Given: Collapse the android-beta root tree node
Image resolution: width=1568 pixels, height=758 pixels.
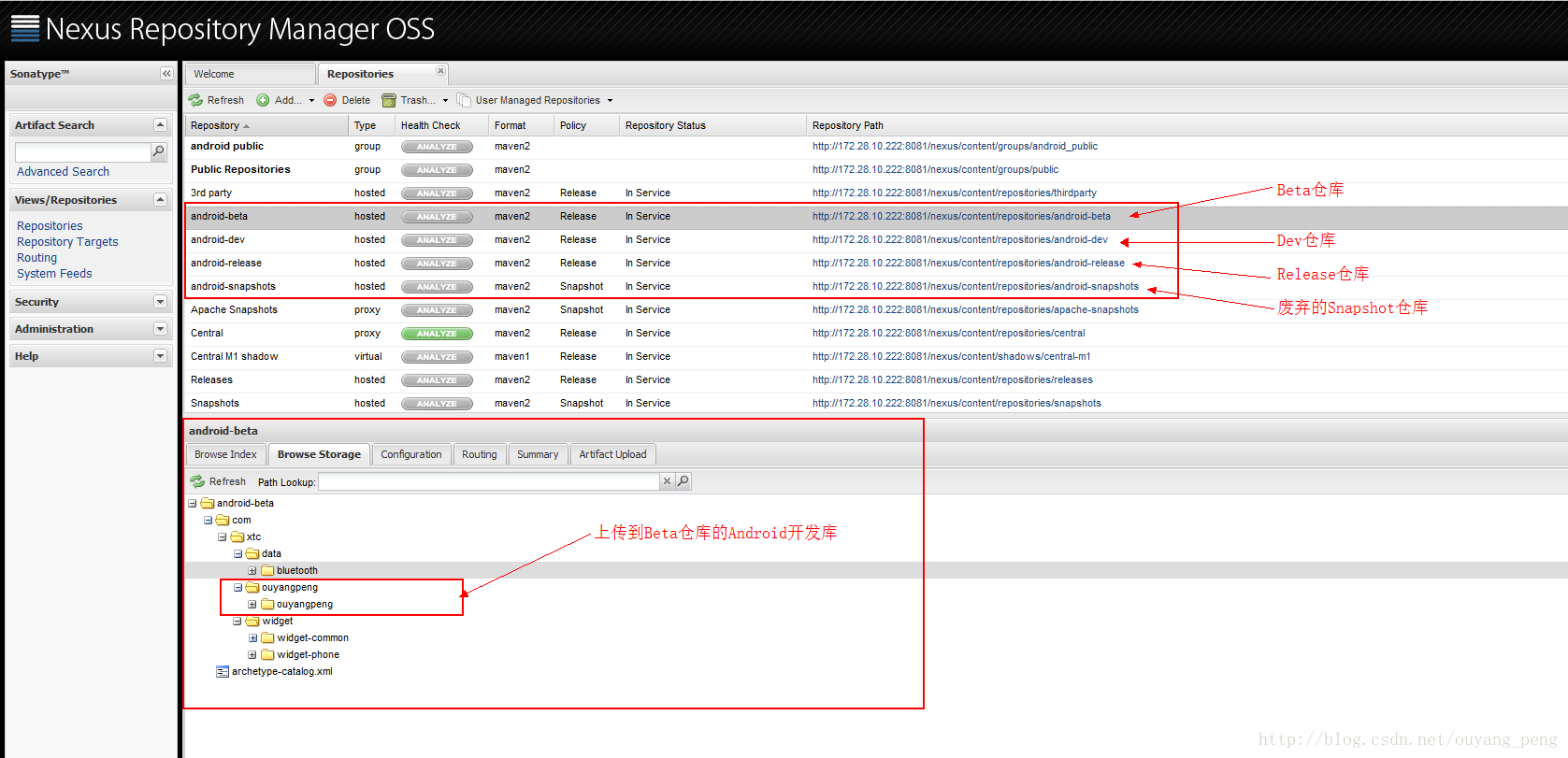Looking at the screenshot, I should pos(193,503).
